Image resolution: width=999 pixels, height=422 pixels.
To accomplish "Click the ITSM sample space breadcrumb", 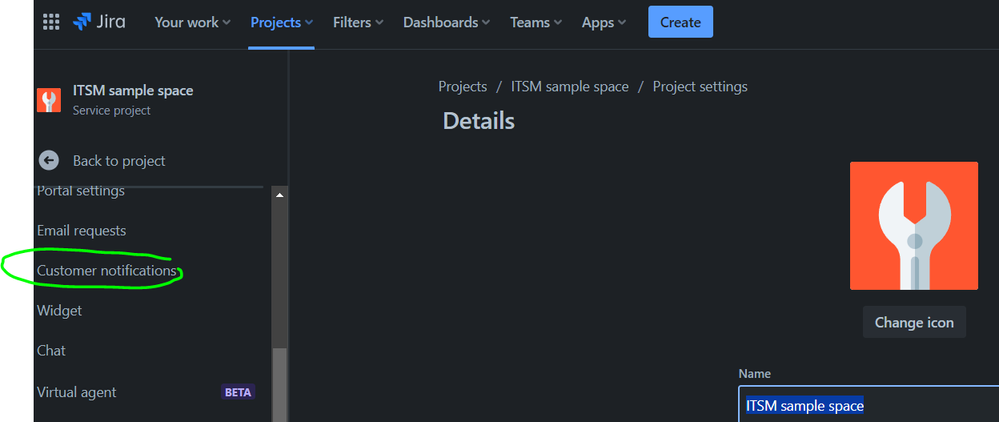I will coord(570,86).
